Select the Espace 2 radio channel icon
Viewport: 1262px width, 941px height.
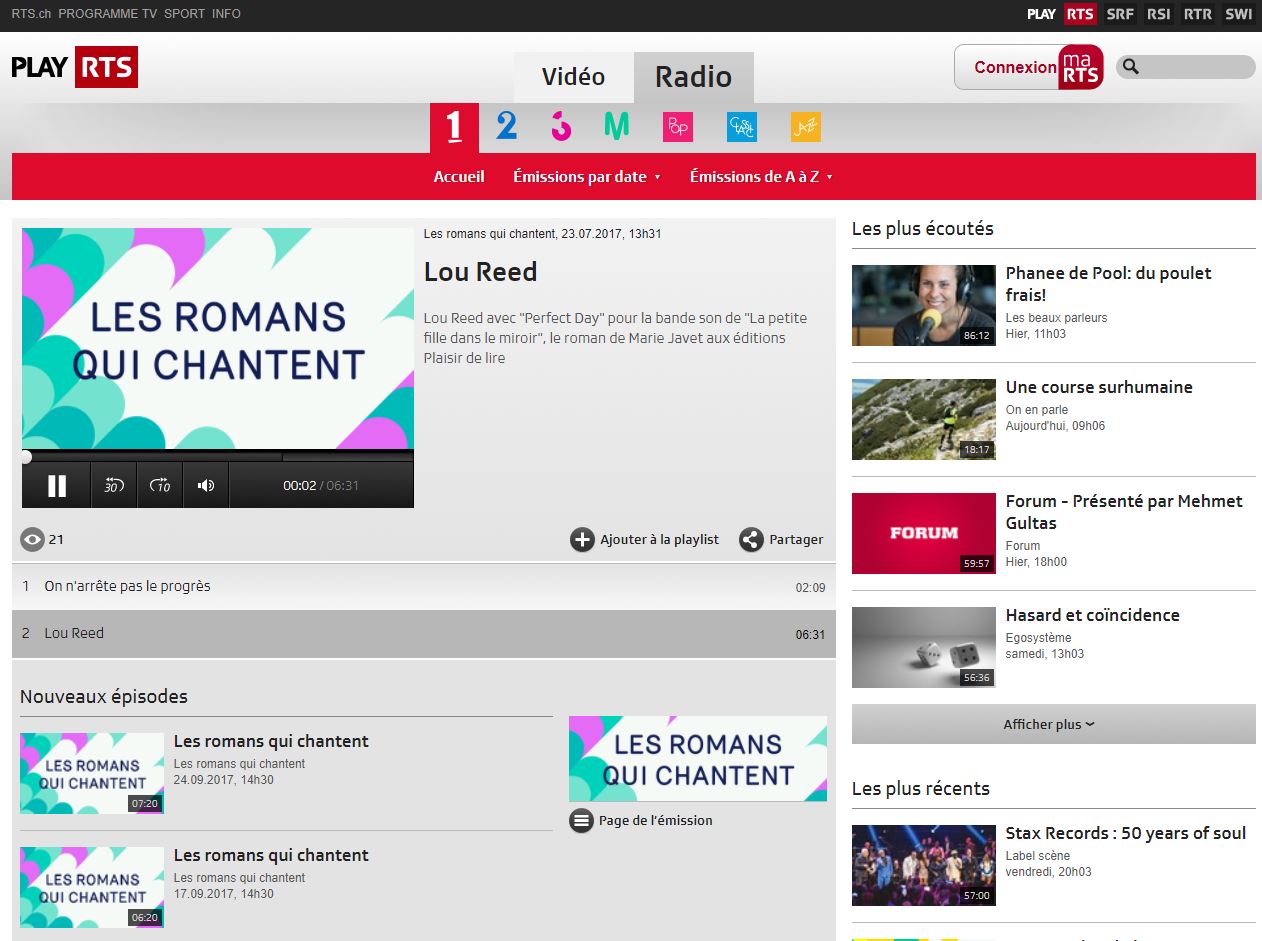point(507,126)
